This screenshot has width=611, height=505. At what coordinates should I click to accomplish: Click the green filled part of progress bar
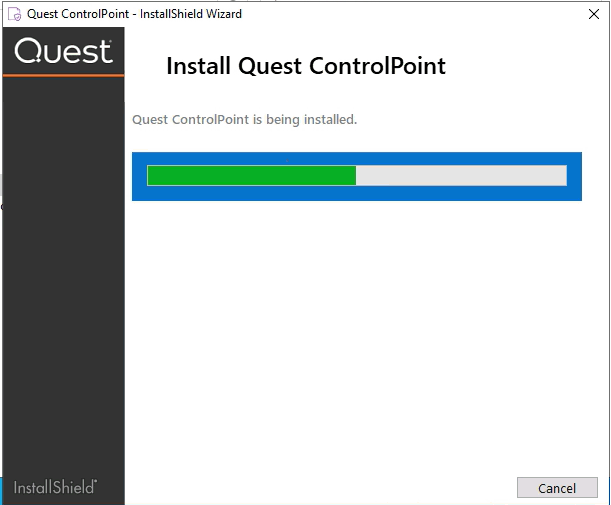(251, 175)
